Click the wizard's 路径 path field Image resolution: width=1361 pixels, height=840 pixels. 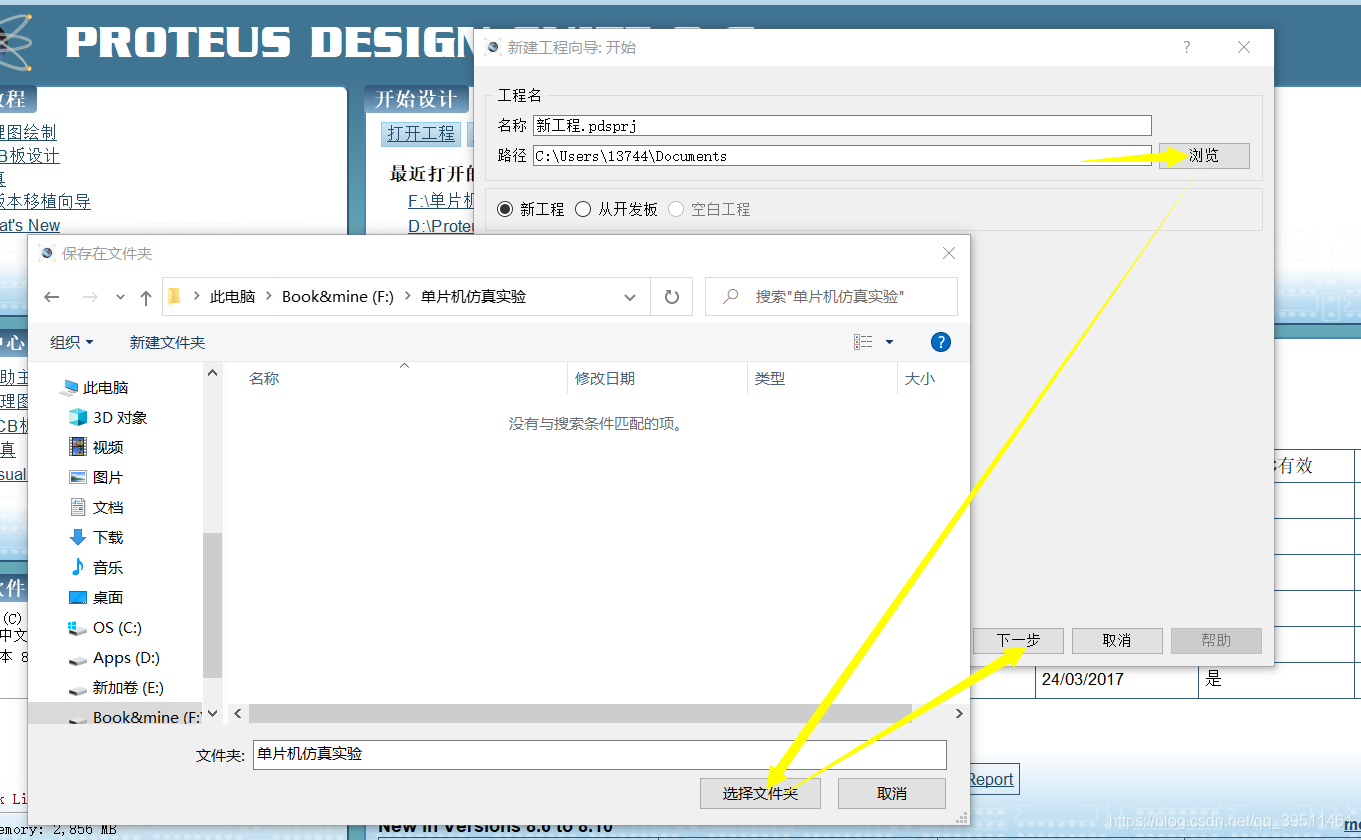point(842,156)
